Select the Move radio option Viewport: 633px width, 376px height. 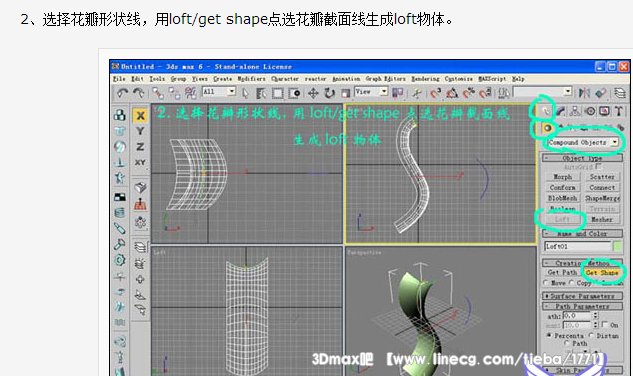(546, 283)
